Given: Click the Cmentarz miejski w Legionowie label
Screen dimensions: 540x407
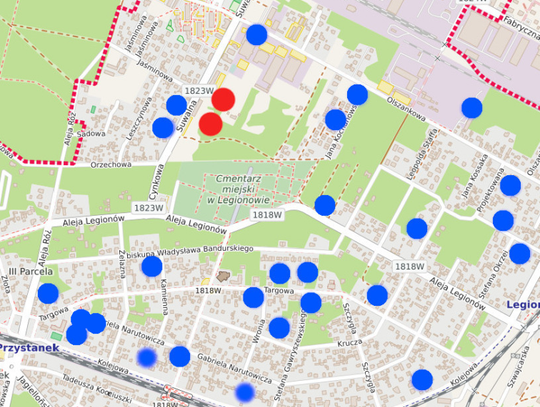Looking at the screenshot, I should click(x=238, y=189).
